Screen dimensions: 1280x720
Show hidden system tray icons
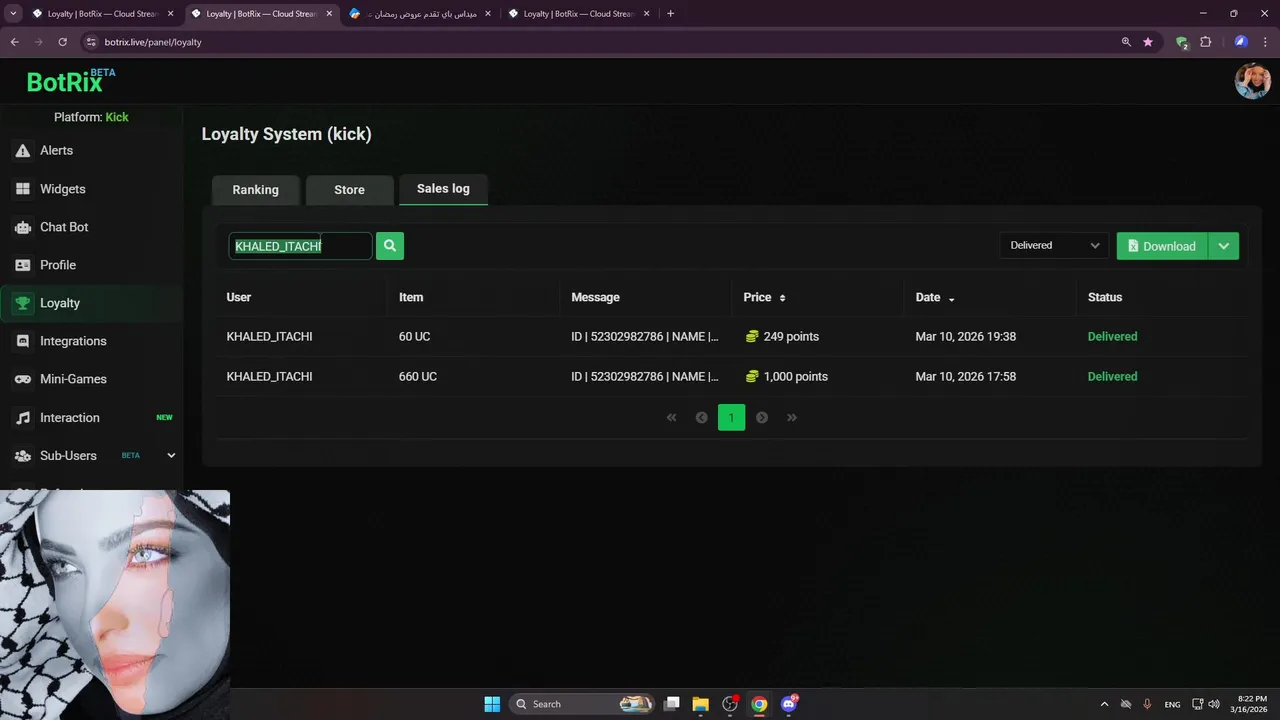(1104, 704)
